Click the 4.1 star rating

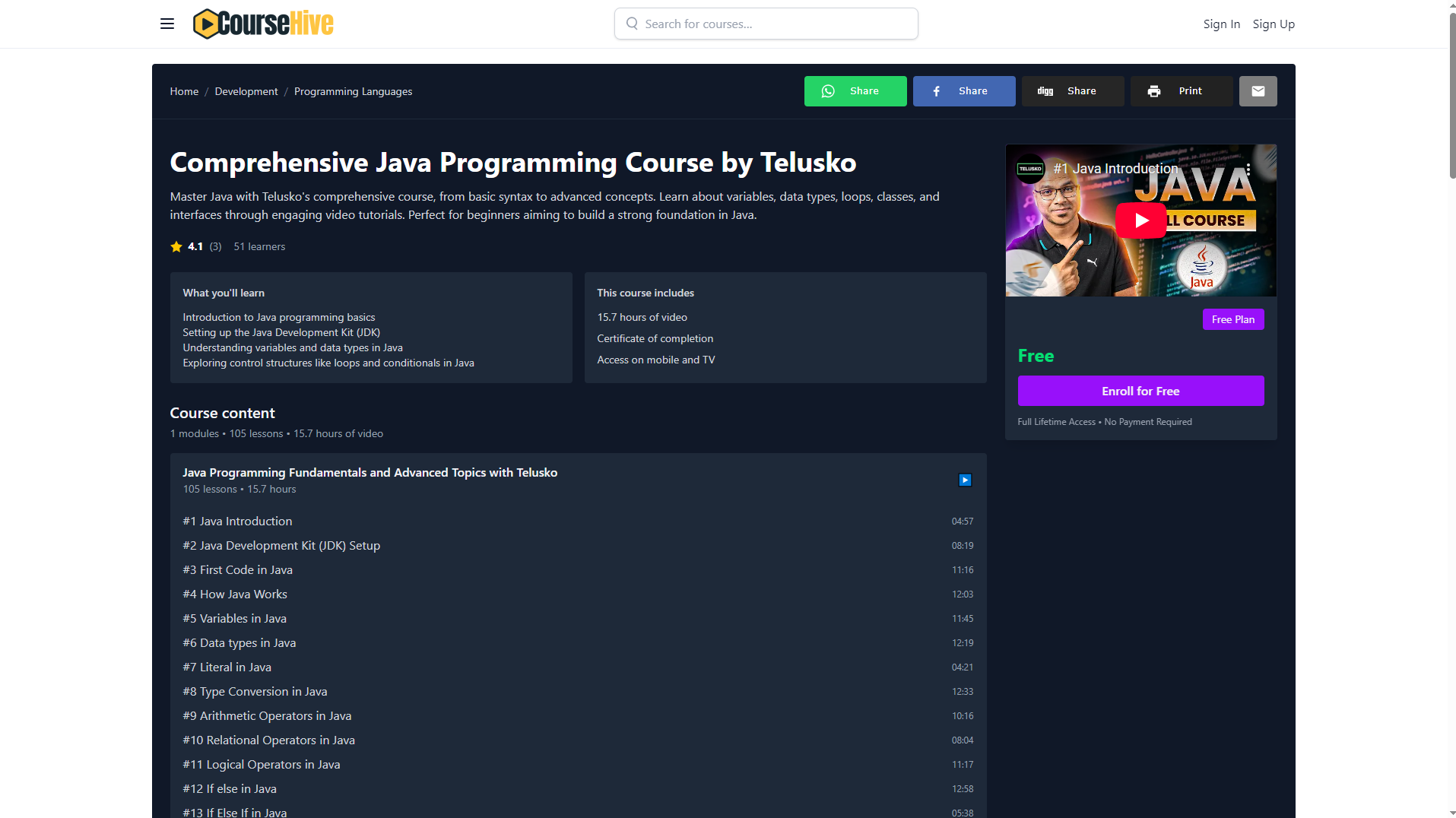coord(195,246)
